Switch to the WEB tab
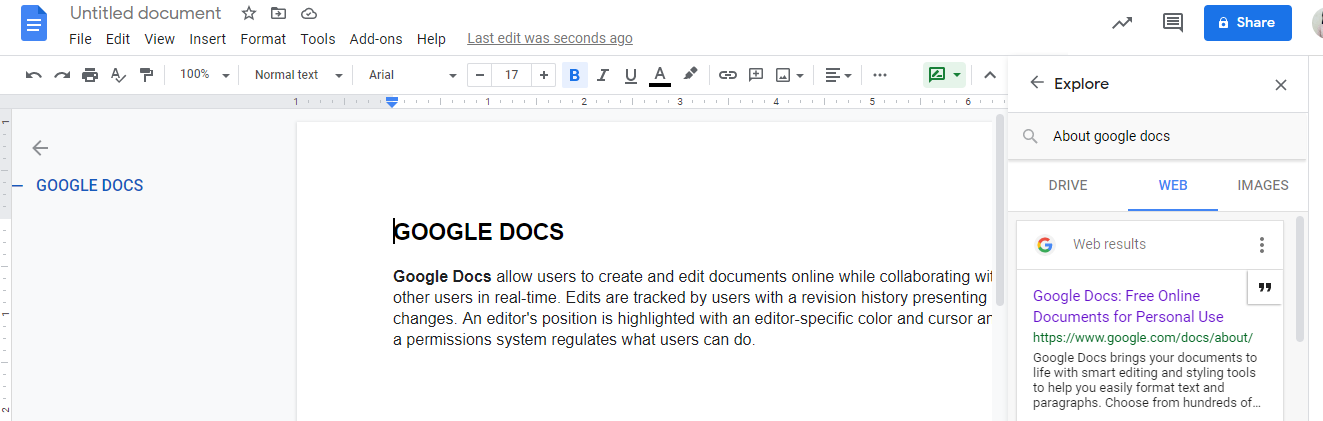 (x=1173, y=185)
